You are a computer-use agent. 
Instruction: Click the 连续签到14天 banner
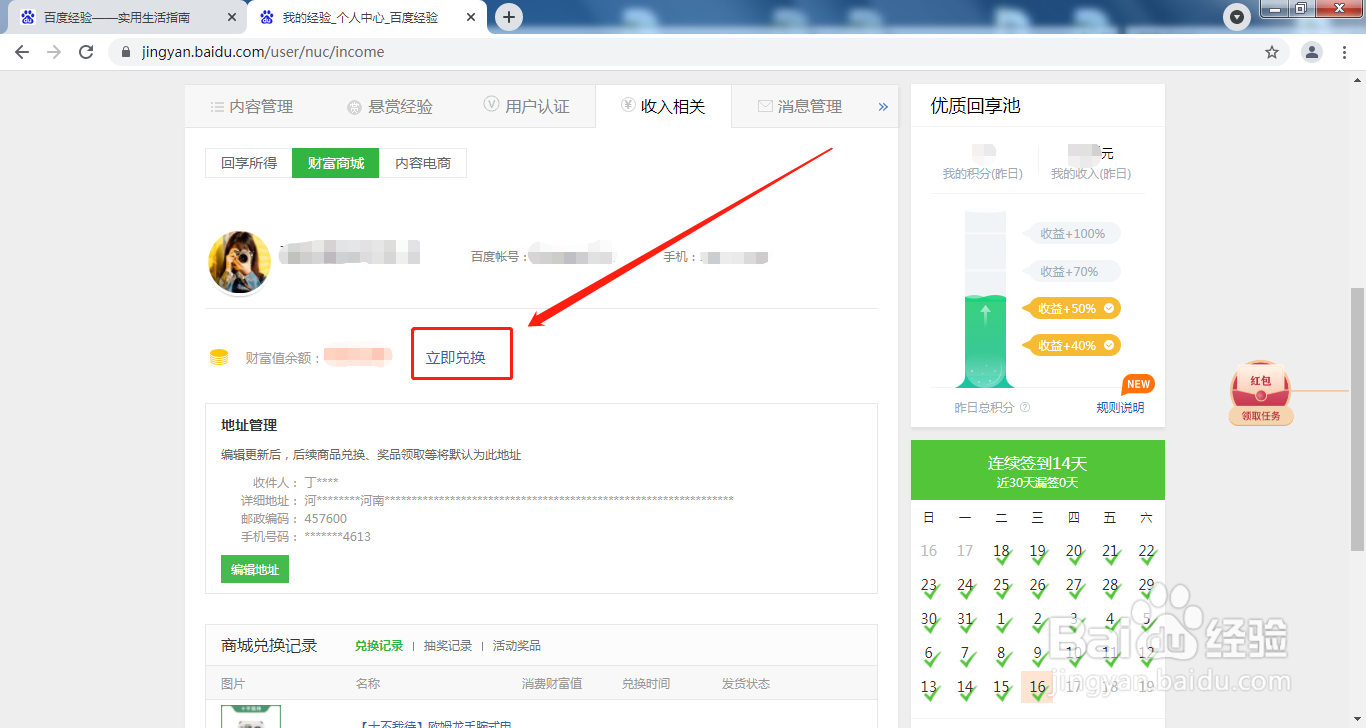pos(1038,470)
